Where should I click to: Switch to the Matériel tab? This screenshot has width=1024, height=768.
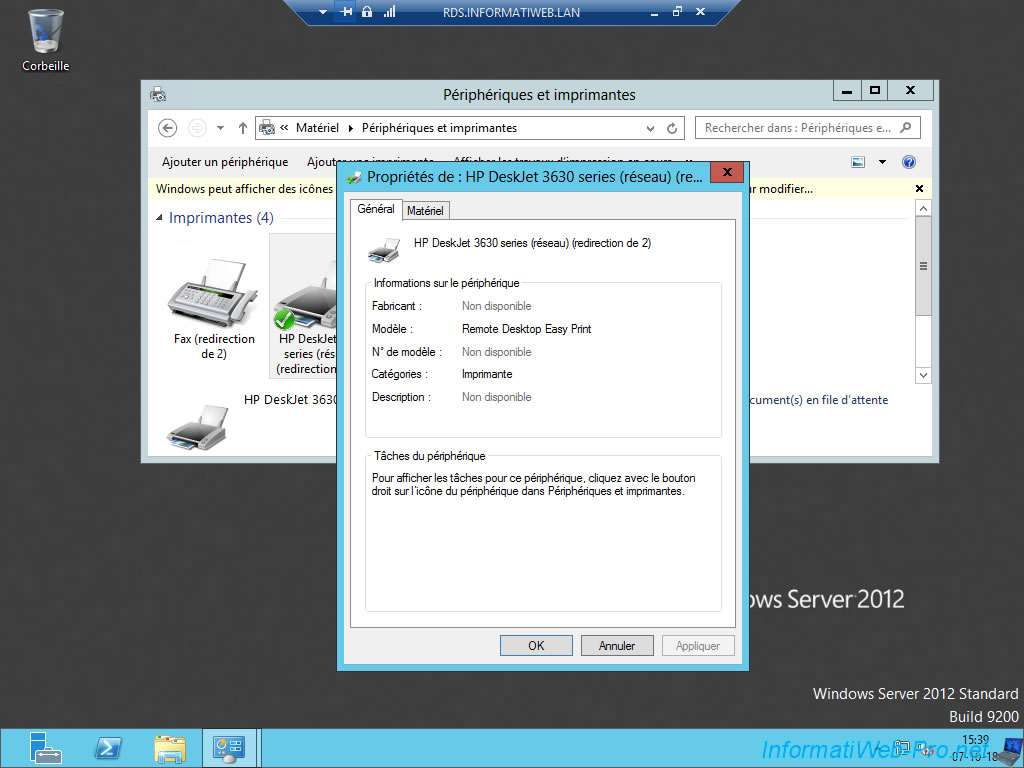click(x=425, y=210)
